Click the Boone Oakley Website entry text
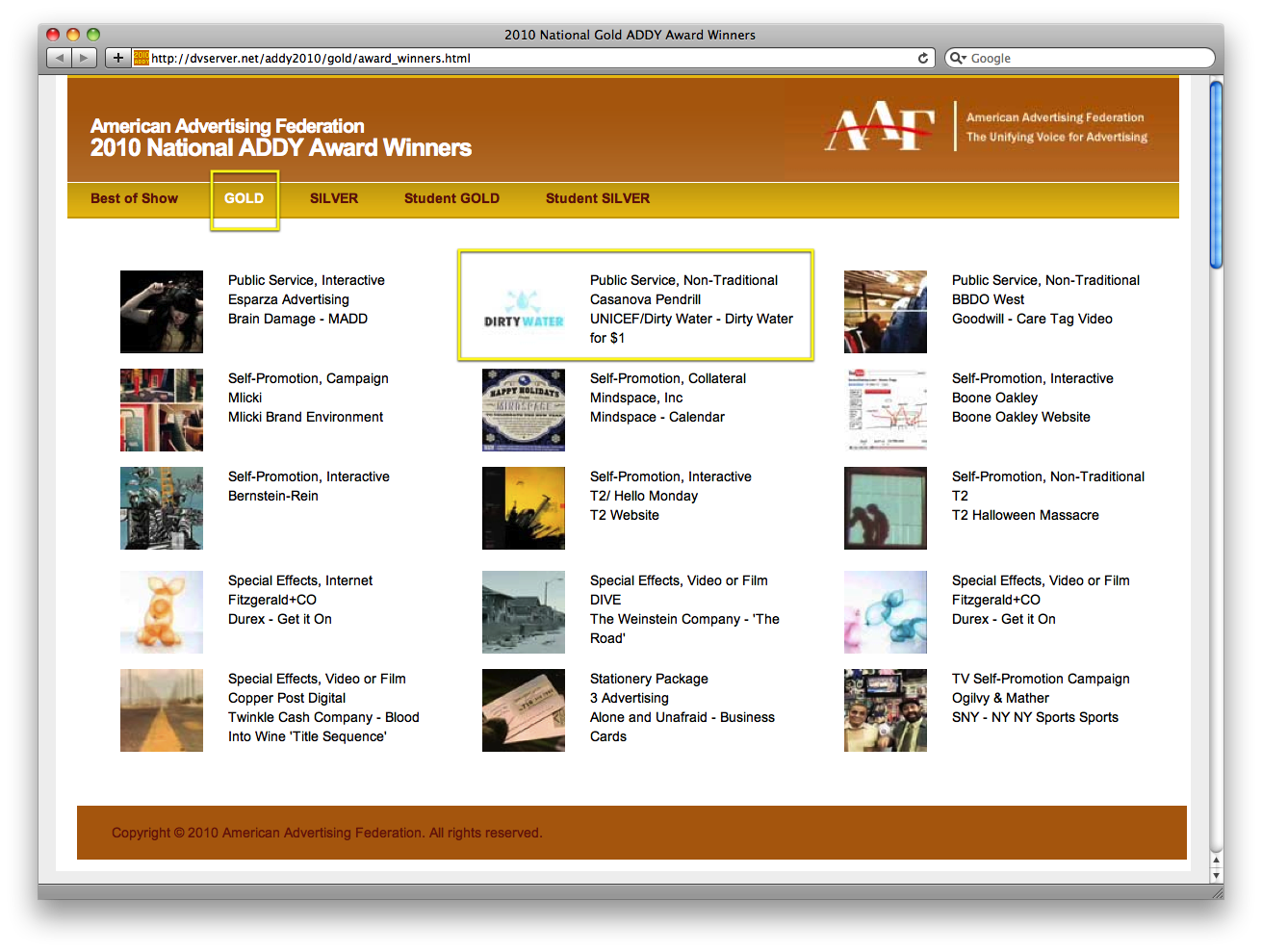 (1020, 417)
